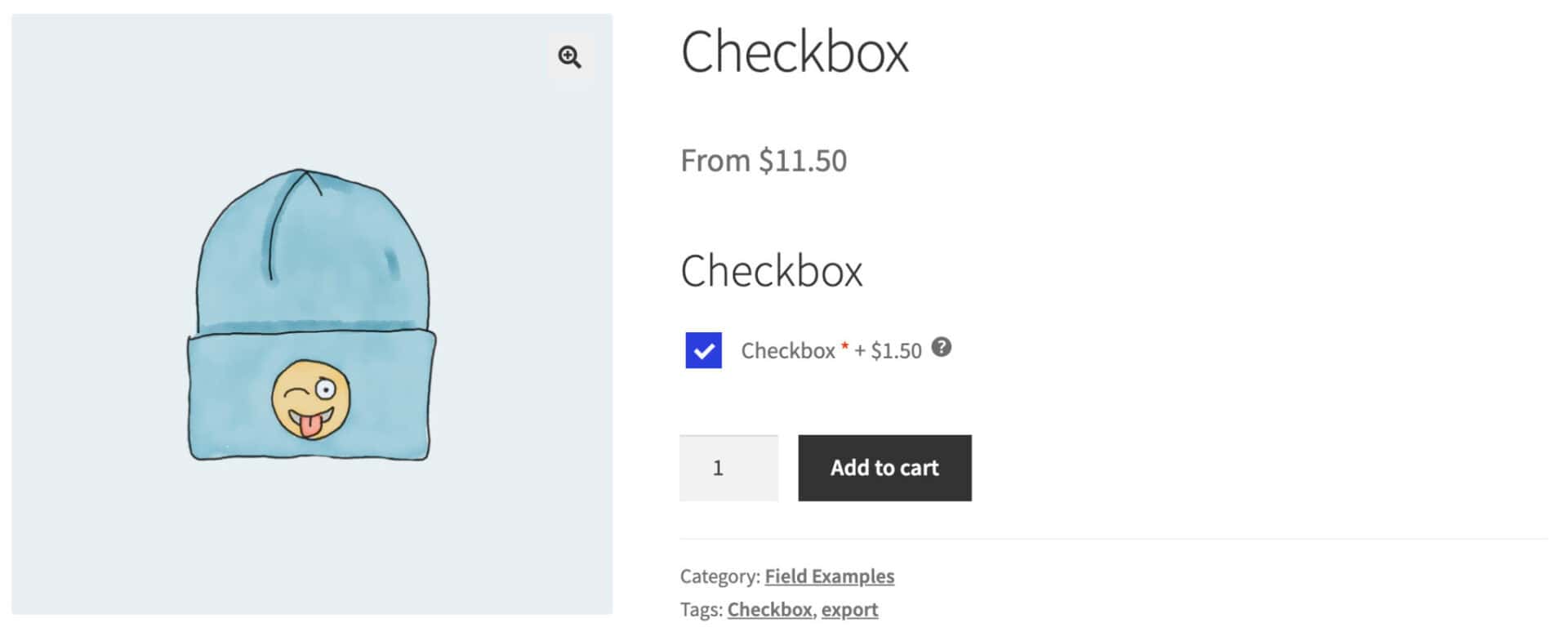Click the magnifying glass to enlarge beanie photo
This screenshot has height=627, width=1568.
pos(570,57)
